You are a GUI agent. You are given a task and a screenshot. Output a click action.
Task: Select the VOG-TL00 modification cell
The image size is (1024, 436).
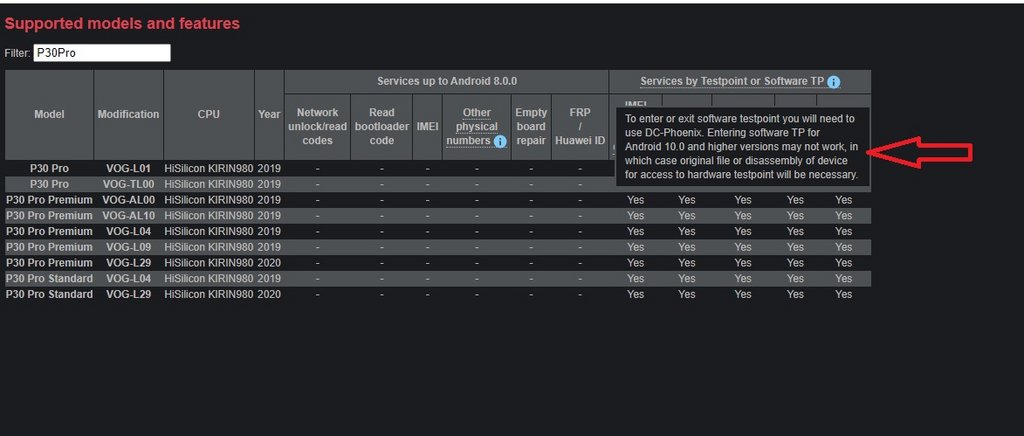tap(129, 184)
